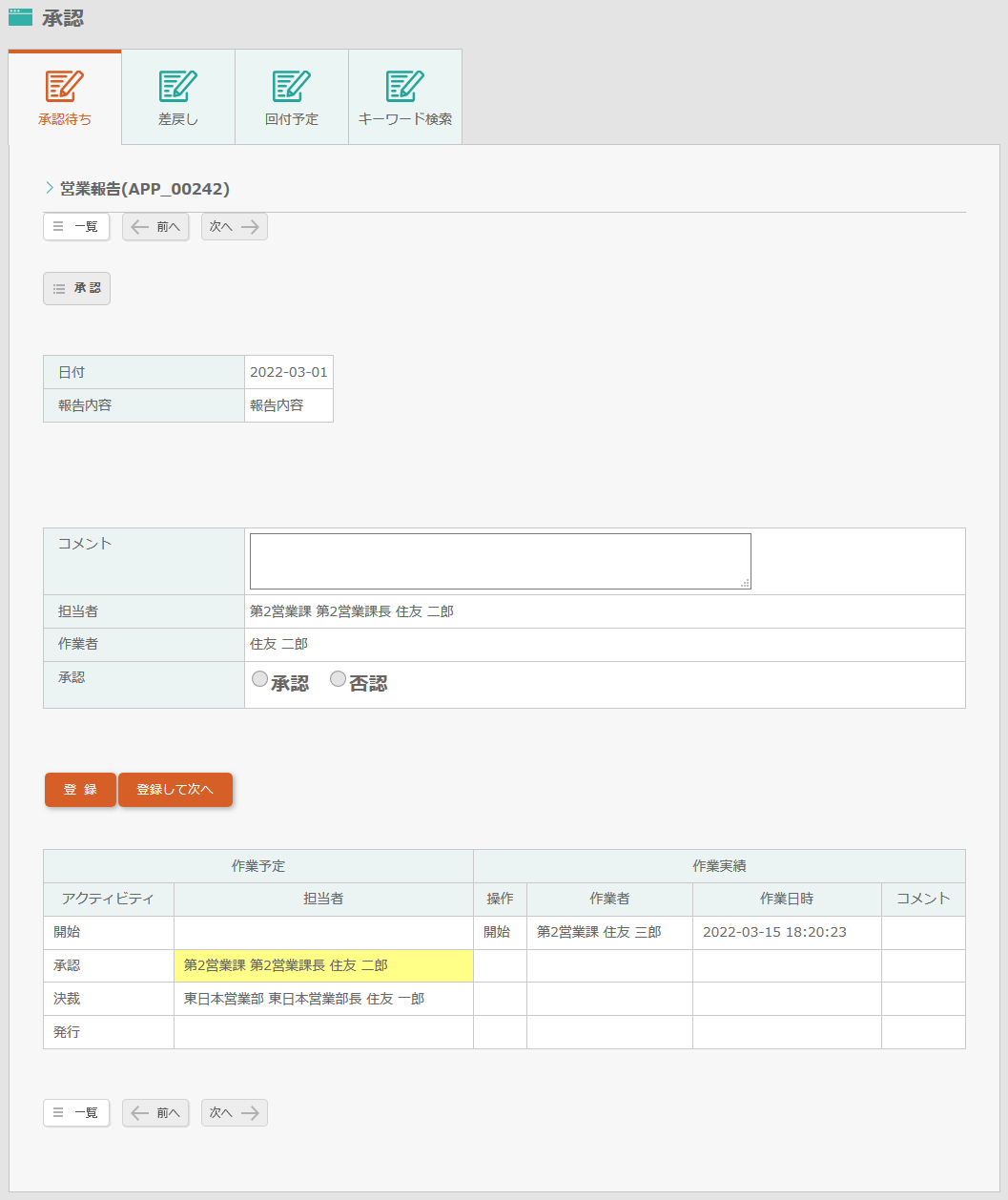
Task: Select the 否認 radio button
Action: point(338,679)
